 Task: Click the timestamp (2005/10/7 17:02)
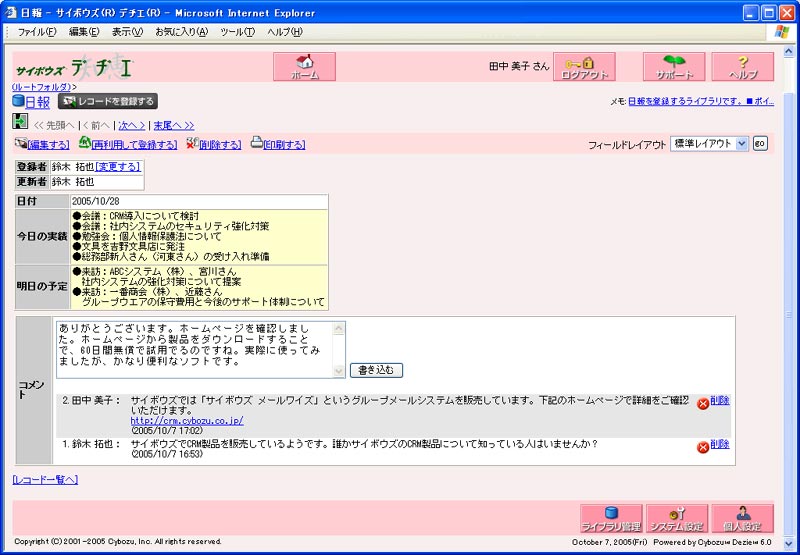(x=167, y=431)
